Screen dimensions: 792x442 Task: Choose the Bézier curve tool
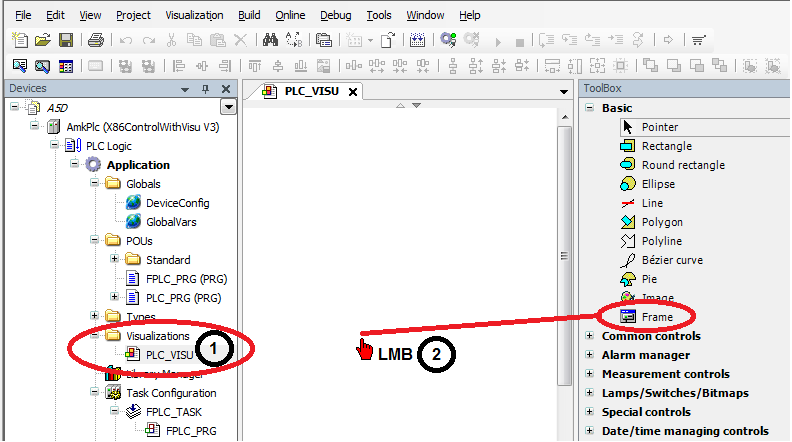point(671,260)
